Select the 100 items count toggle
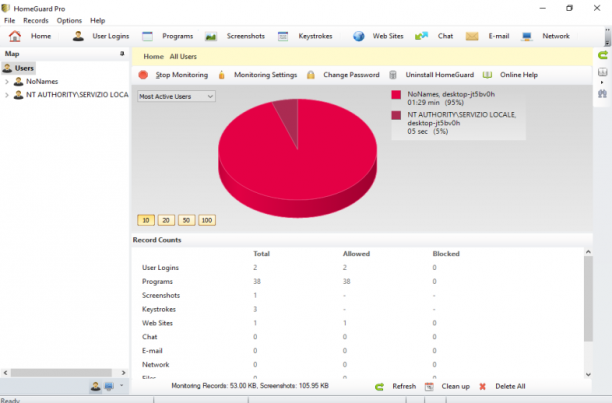 pos(207,220)
